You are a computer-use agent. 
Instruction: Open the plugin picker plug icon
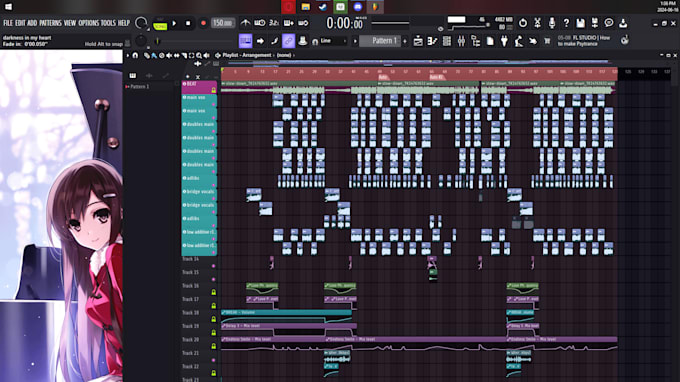504,41
